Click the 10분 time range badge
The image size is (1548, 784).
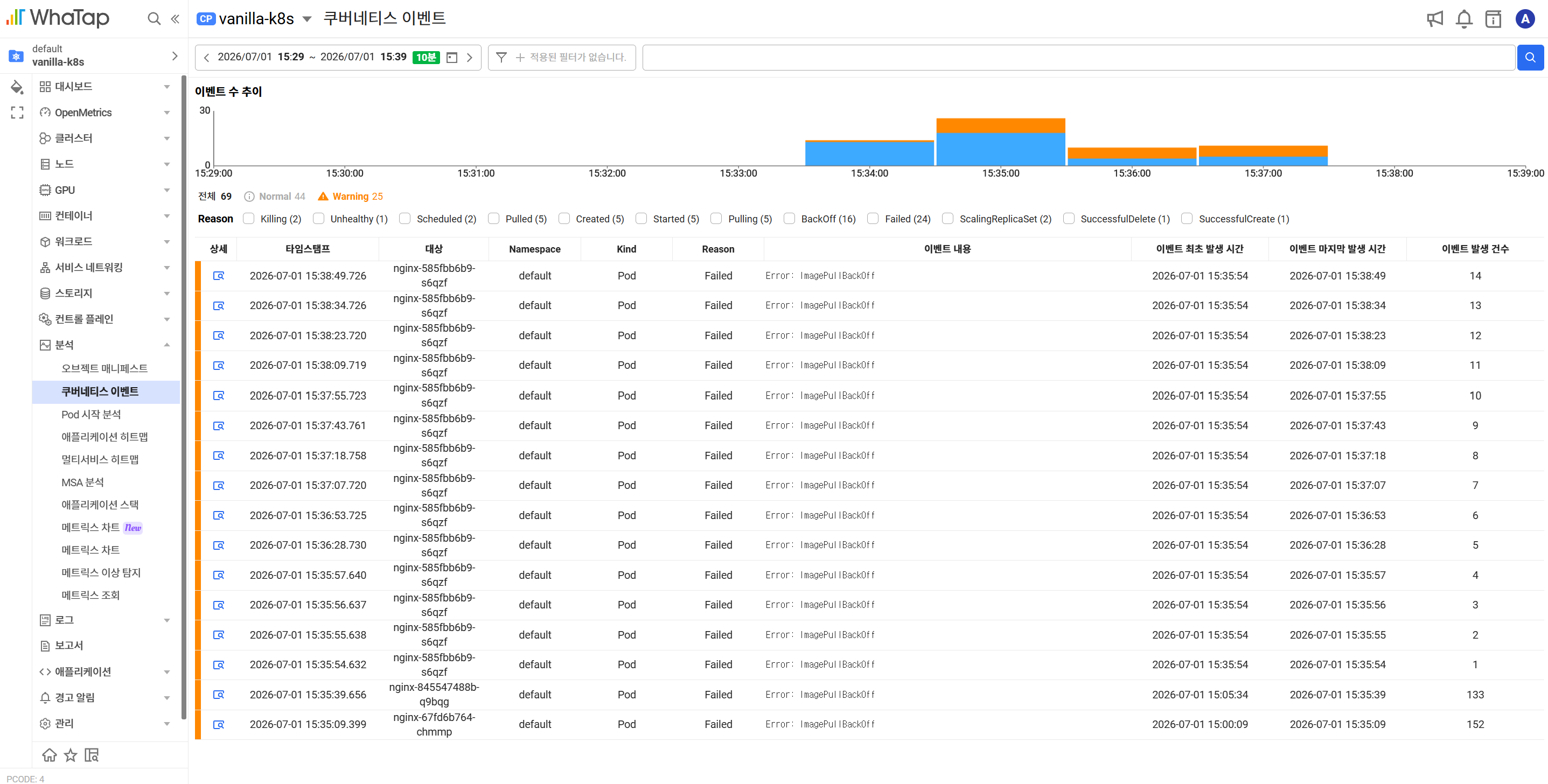coord(426,57)
